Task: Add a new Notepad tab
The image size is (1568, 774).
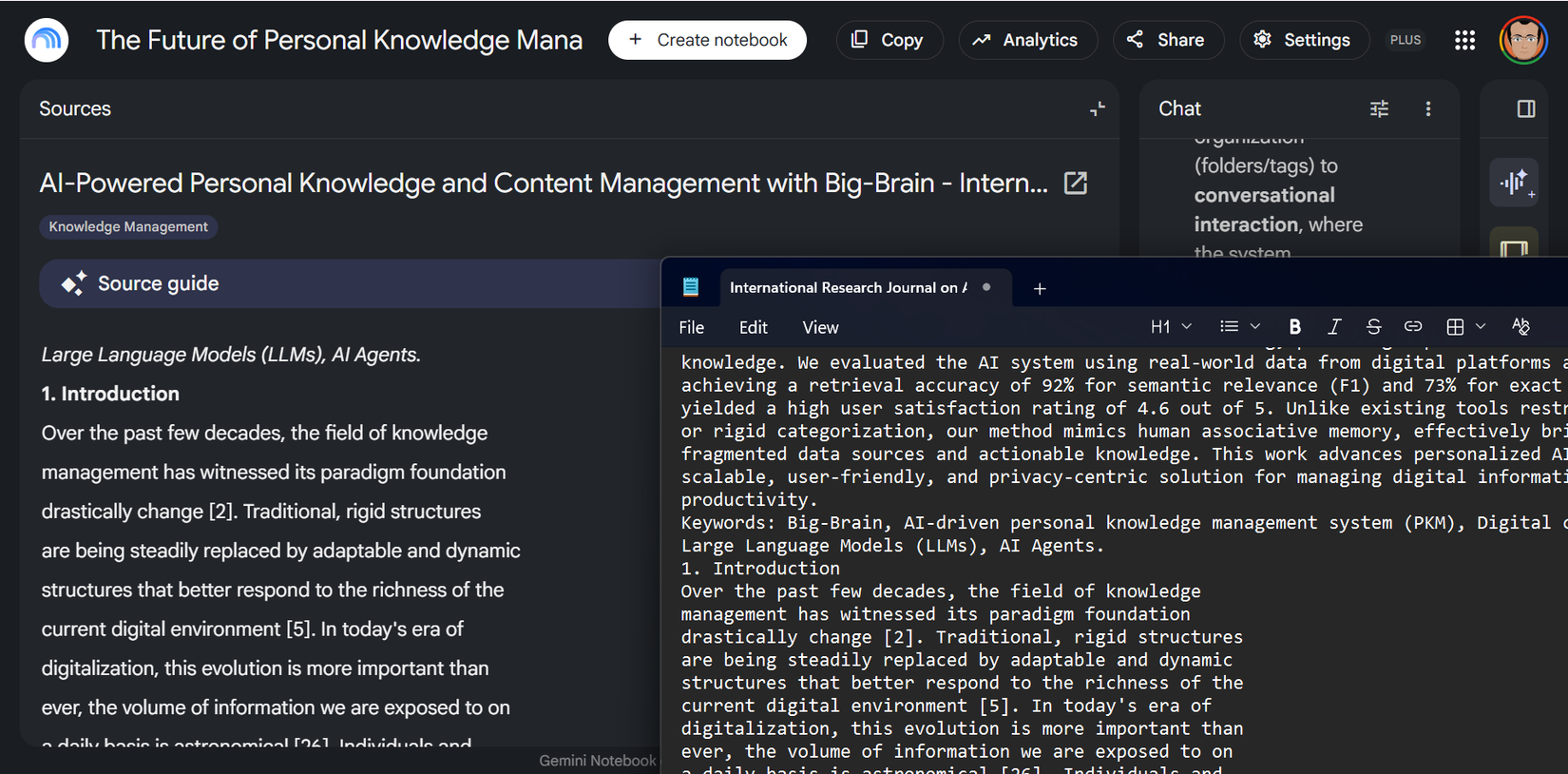Action: [1040, 288]
